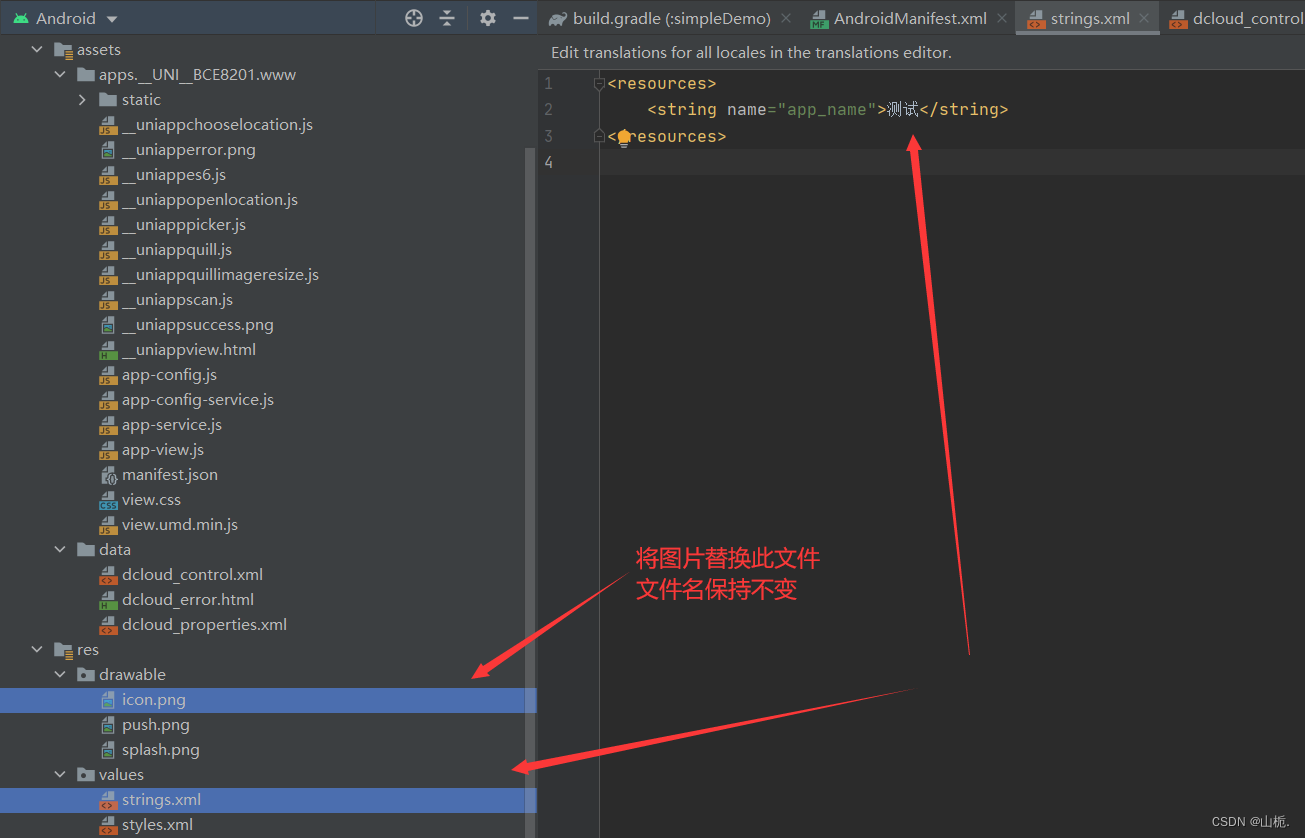Select dcloud_error.html file
Screen dimensions: 1305x838
click(187, 599)
